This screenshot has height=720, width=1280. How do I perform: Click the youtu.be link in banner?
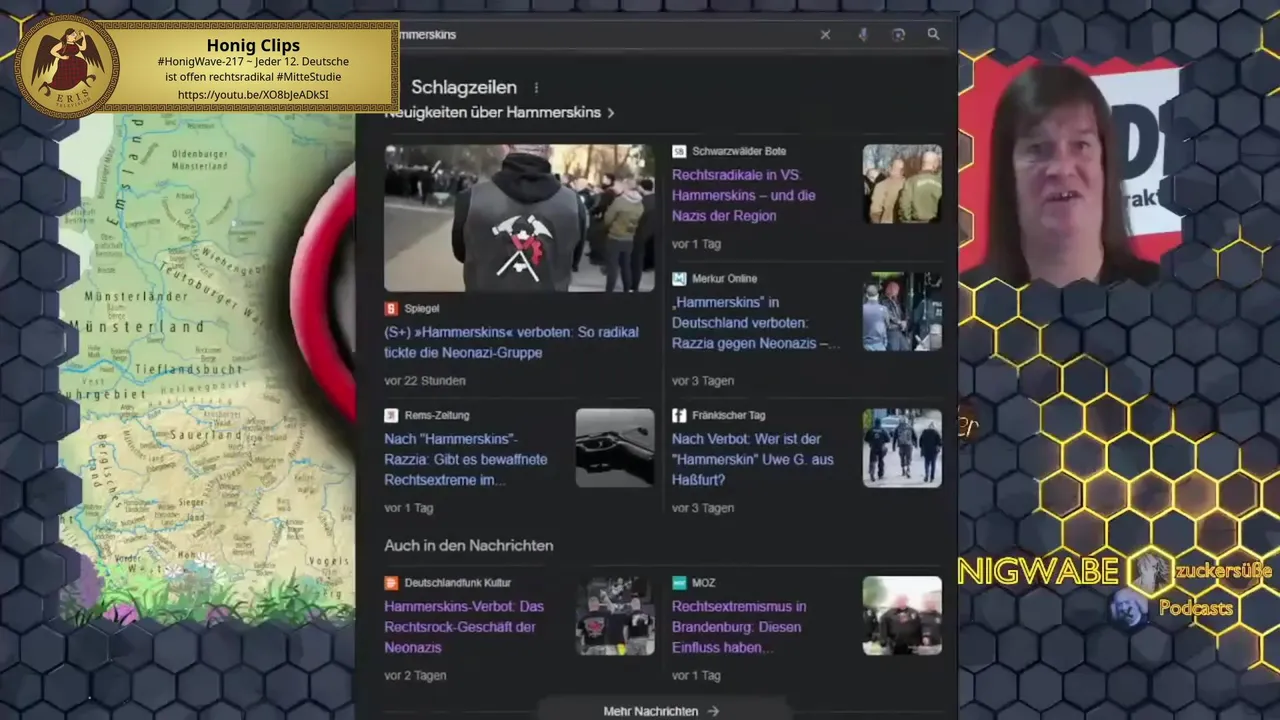[x=253, y=95]
